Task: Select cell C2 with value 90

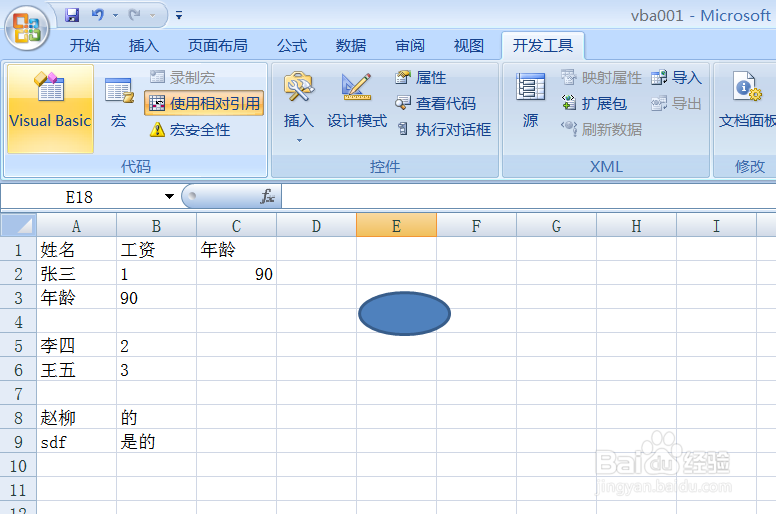Action: (237, 274)
